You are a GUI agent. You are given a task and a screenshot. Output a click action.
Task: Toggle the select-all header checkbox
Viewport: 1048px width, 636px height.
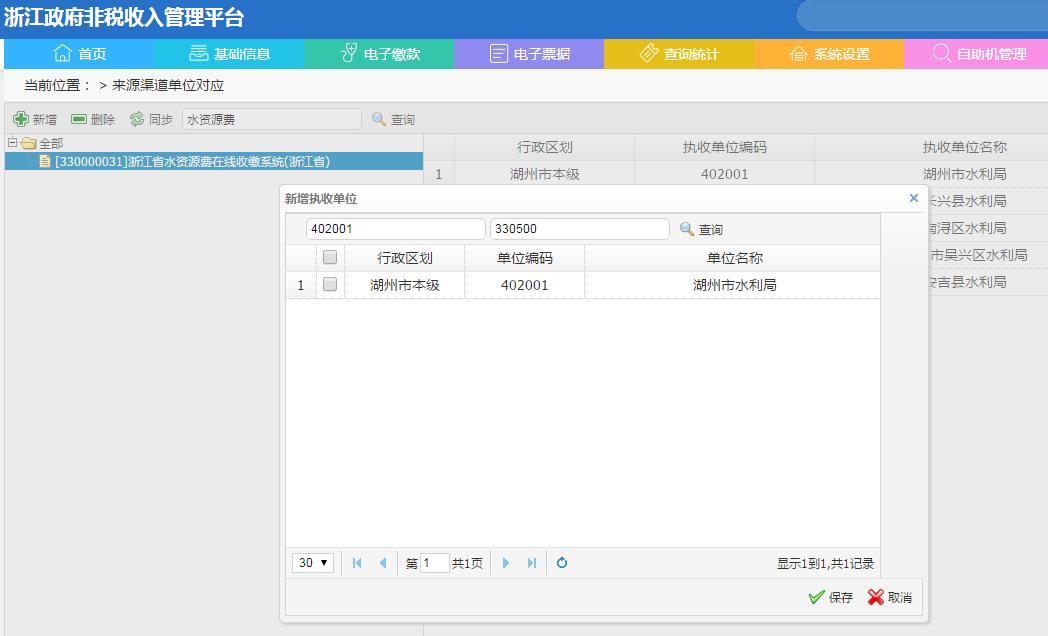(330, 257)
